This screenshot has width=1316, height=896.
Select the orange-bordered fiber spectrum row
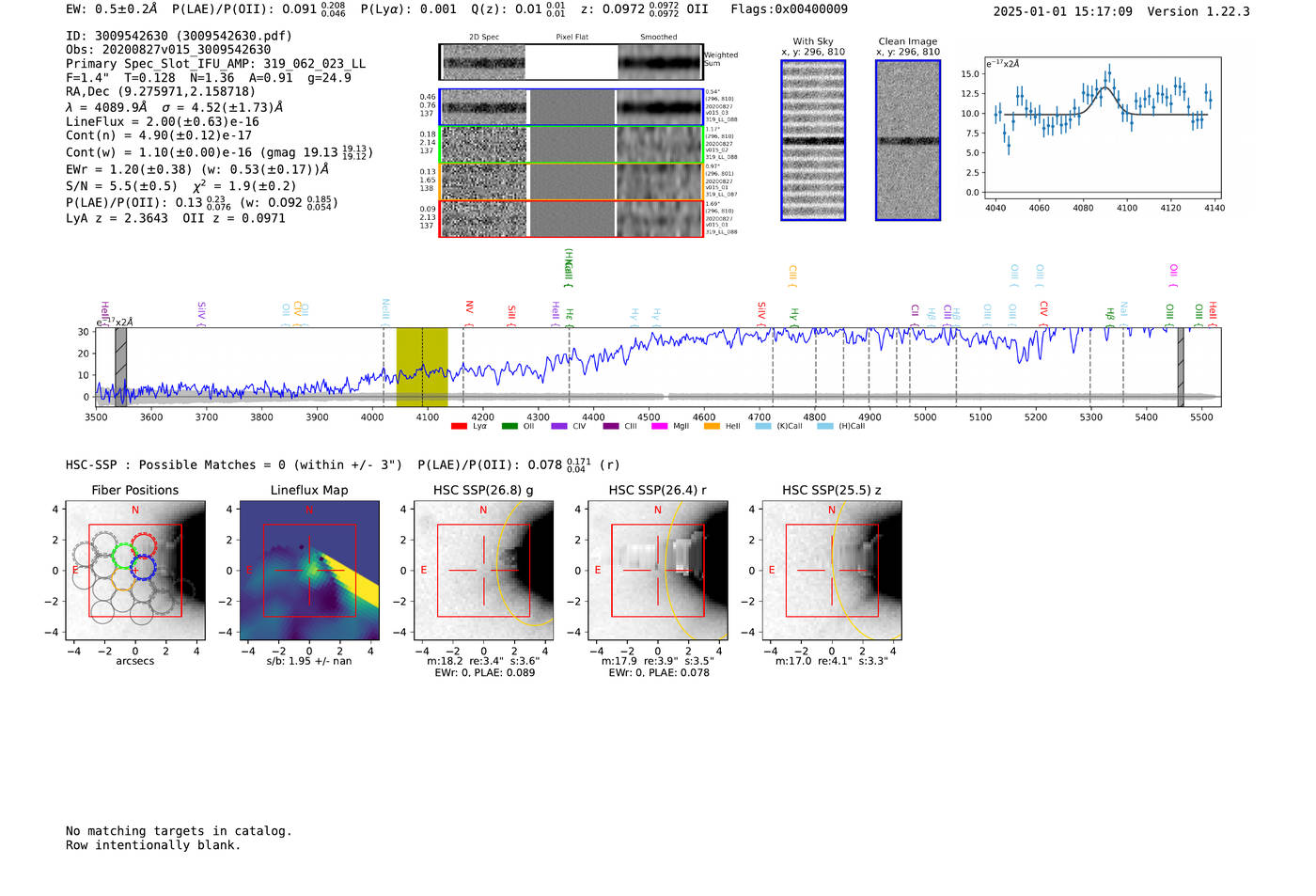[572, 181]
